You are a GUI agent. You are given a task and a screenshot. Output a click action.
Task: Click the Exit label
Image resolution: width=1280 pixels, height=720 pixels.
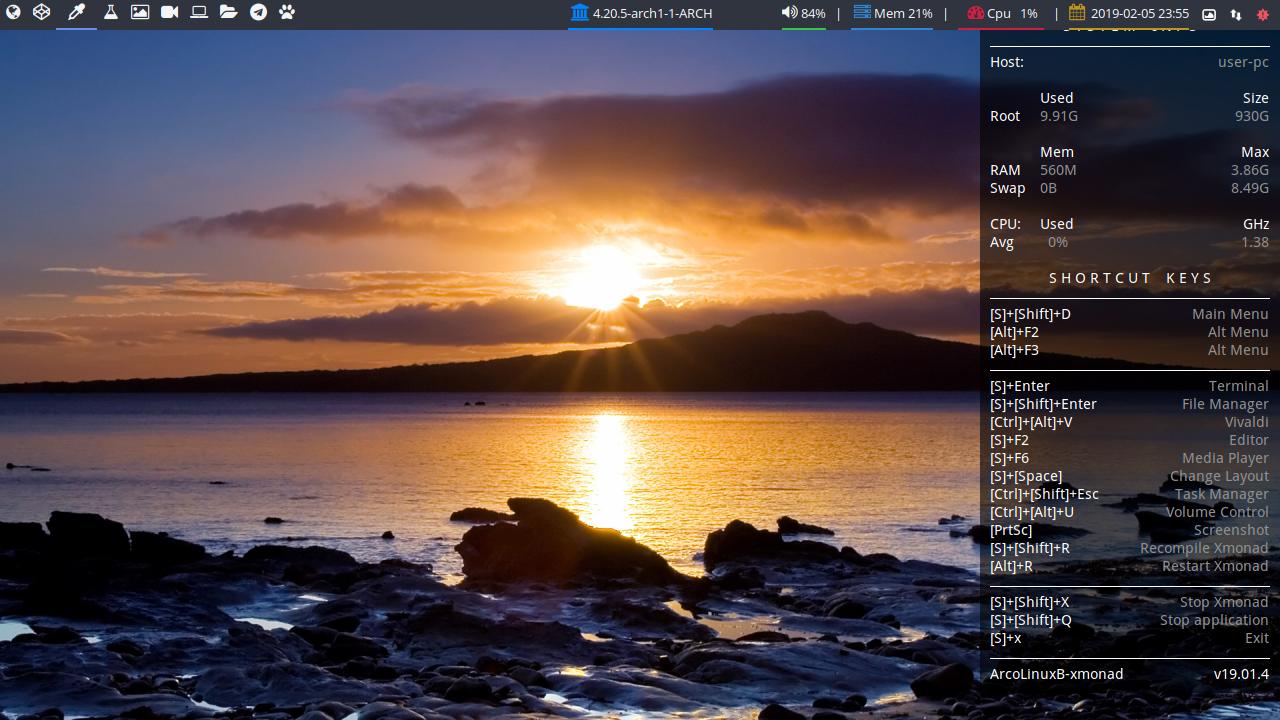click(x=1257, y=638)
